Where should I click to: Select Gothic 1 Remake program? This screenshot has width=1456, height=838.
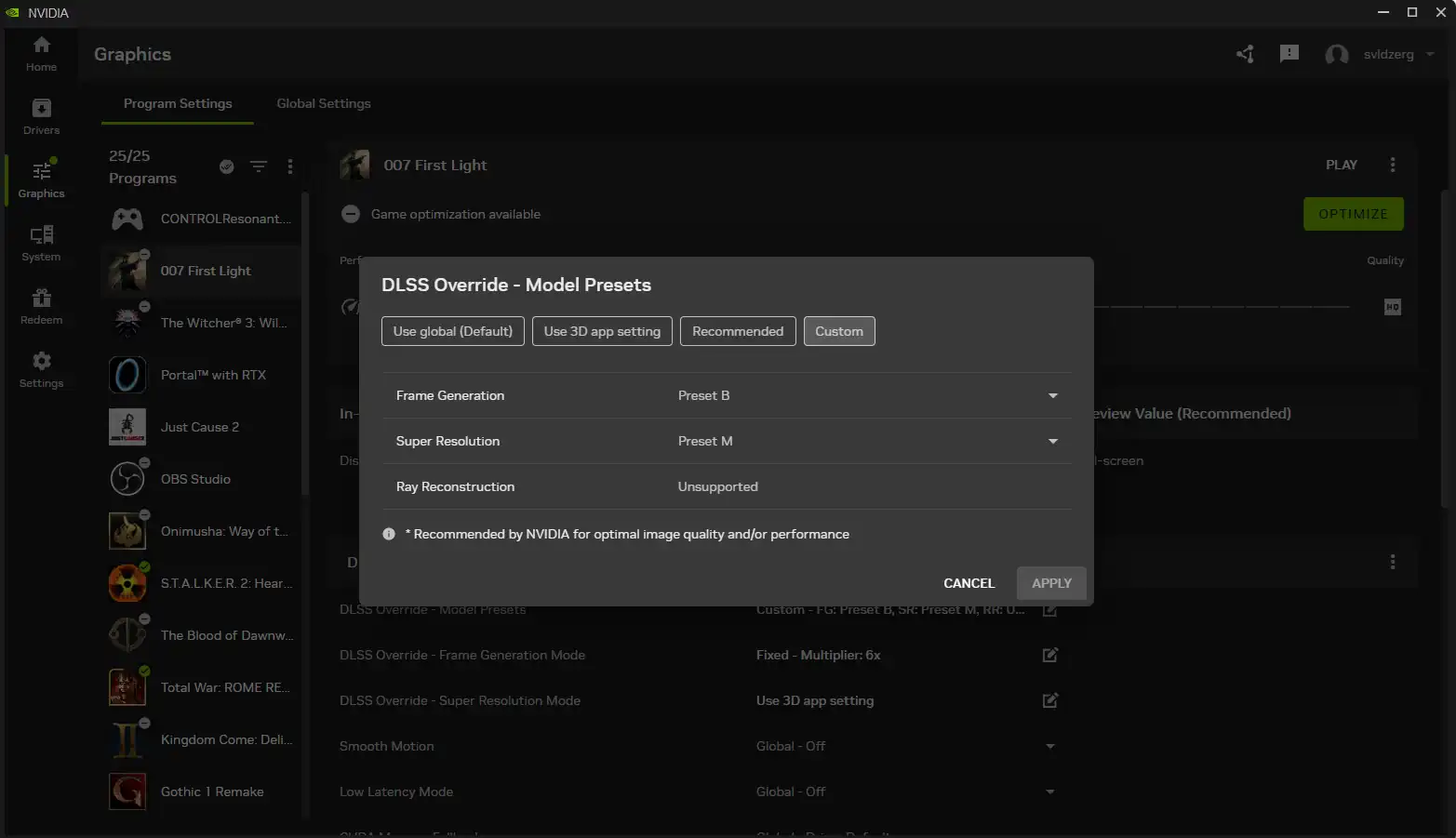202,791
